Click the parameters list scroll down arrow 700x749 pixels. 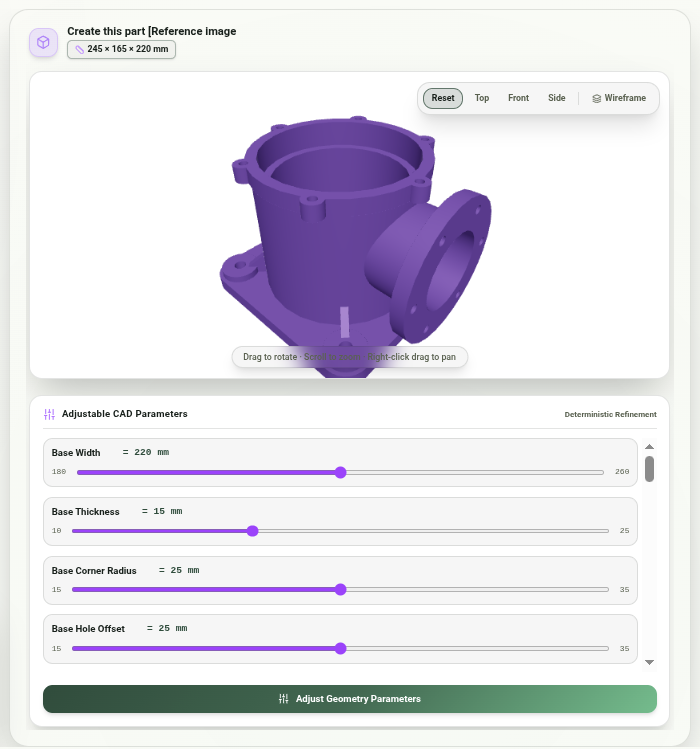649,662
